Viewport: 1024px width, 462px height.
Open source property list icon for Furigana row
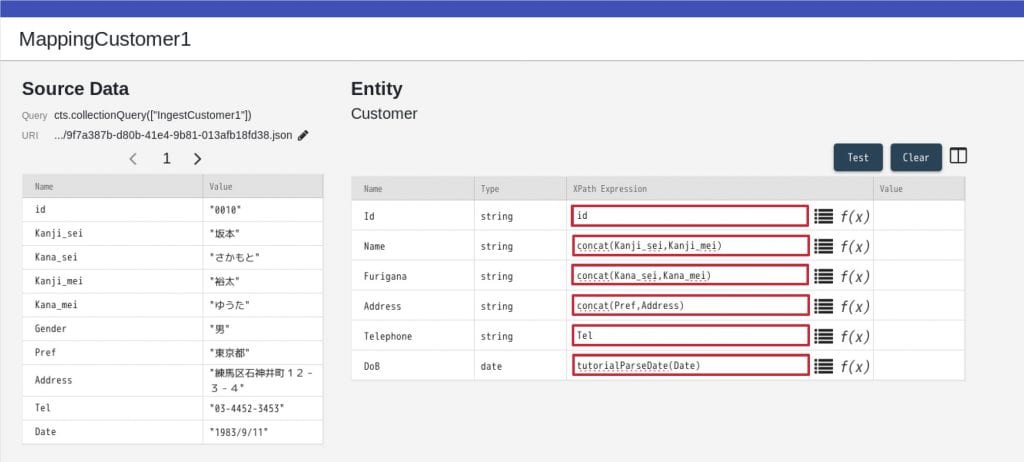click(823, 276)
